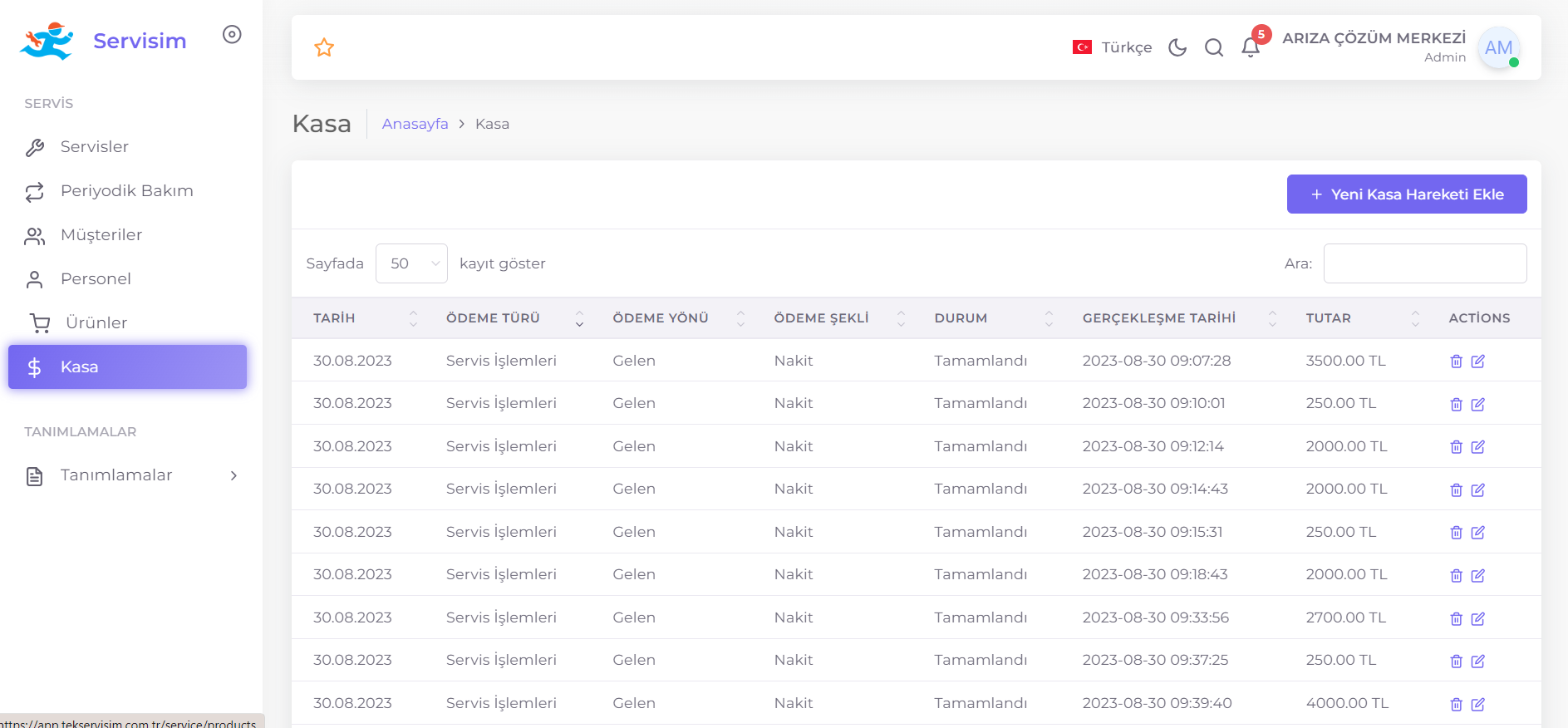
Task: Edit row dated 09:15:31
Action: pyautogui.click(x=1477, y=533)
